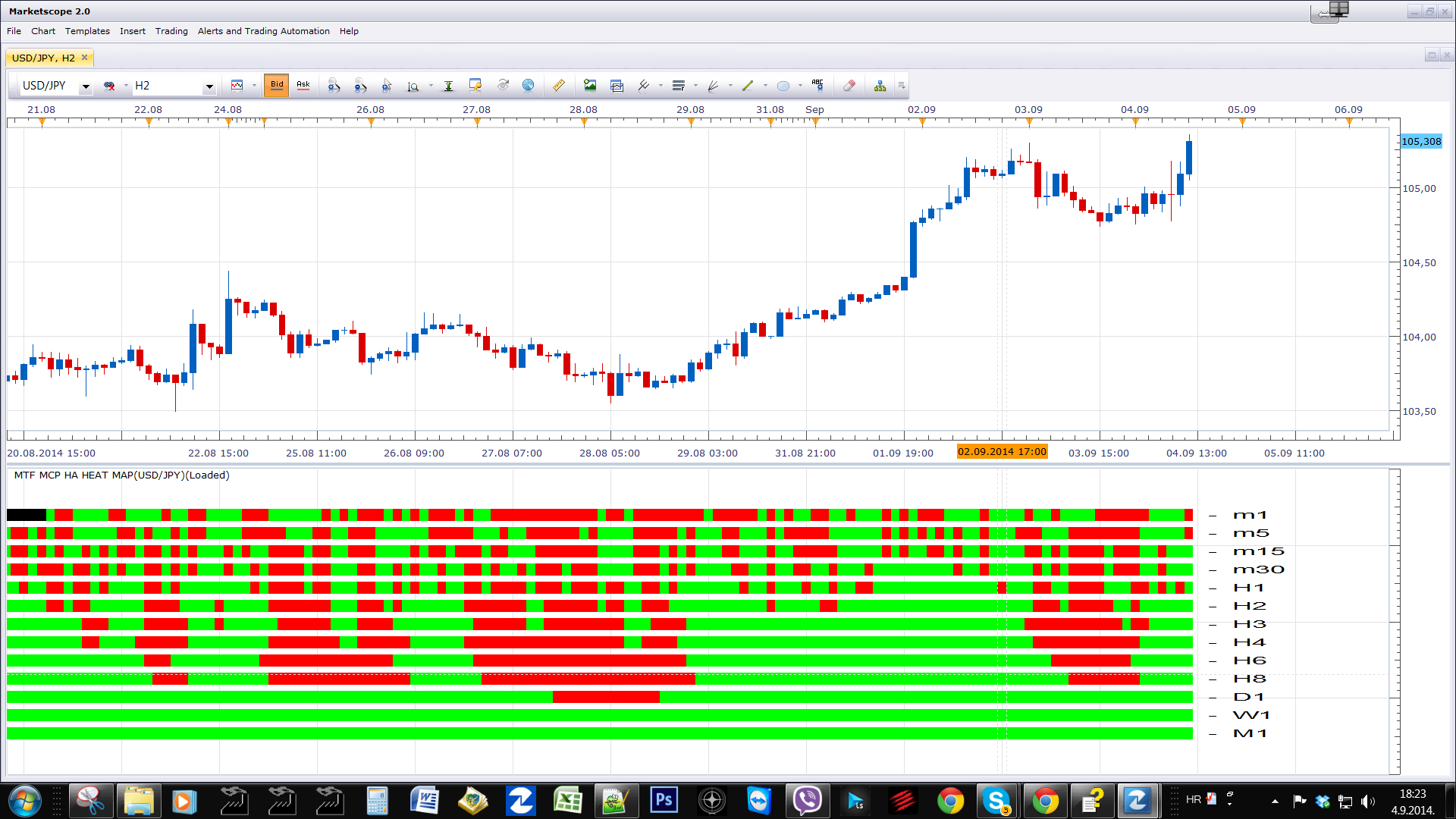Expand the unlink charts dropdown arrow
Image resolution: width=1456 pixels, height=819 pixels.
coord(126,86)
